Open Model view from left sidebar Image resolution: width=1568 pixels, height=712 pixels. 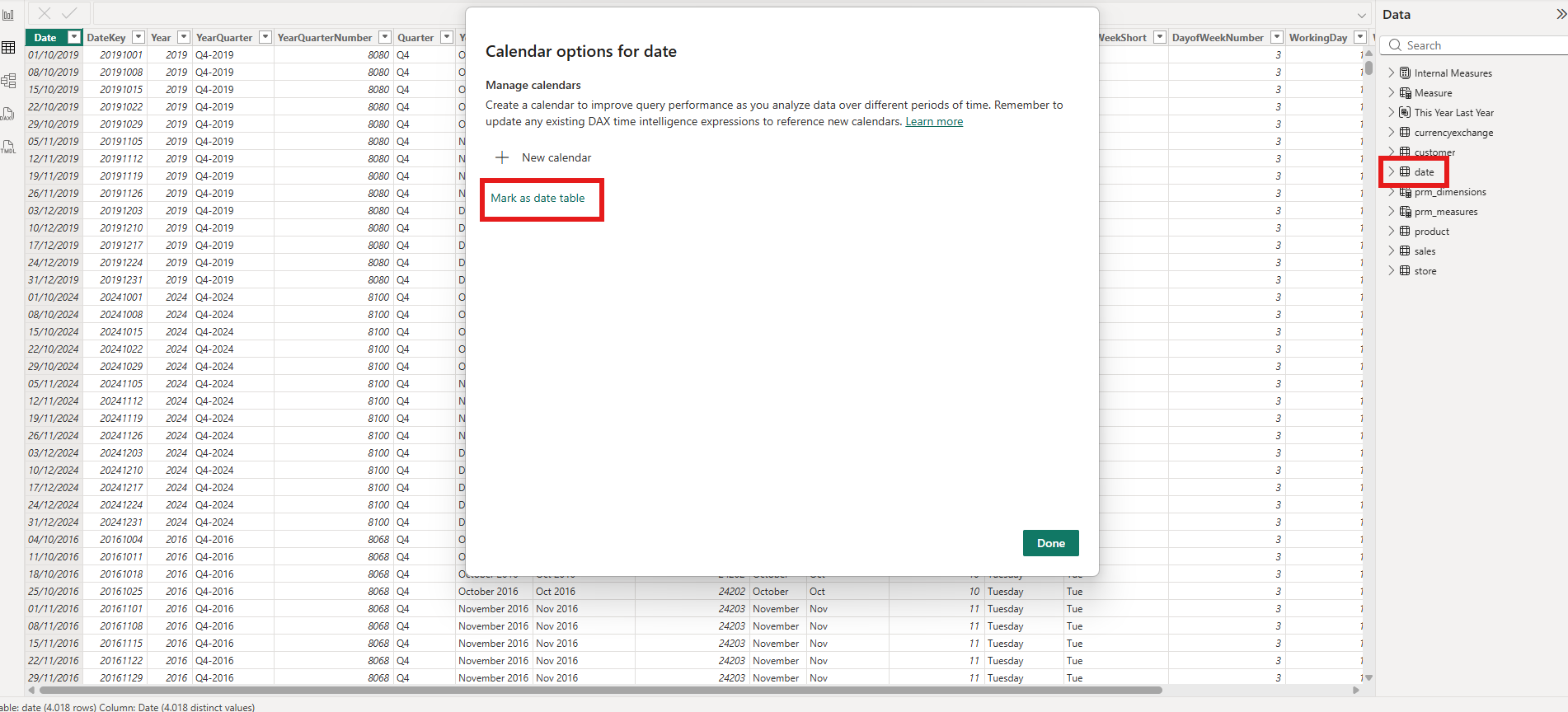(x=8, y=81)
